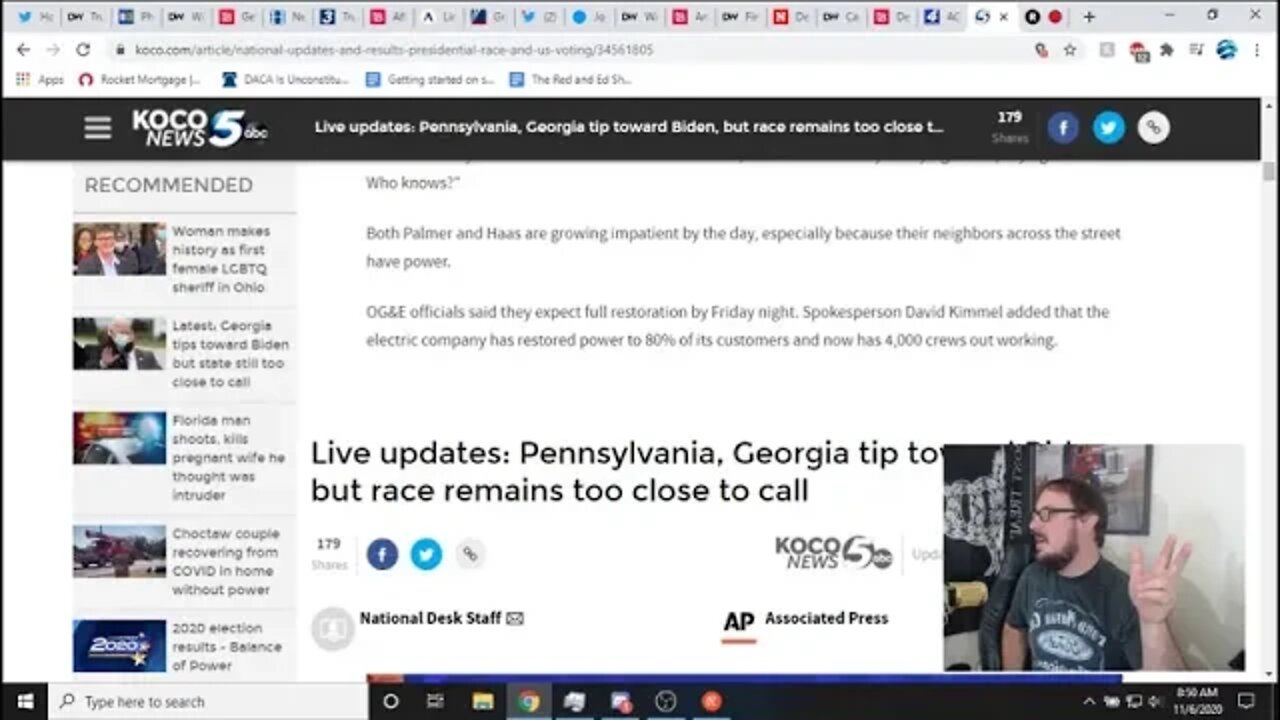Open the Windows notification center
Viewport: 1280px width, 720px height.
[1246, 701]
